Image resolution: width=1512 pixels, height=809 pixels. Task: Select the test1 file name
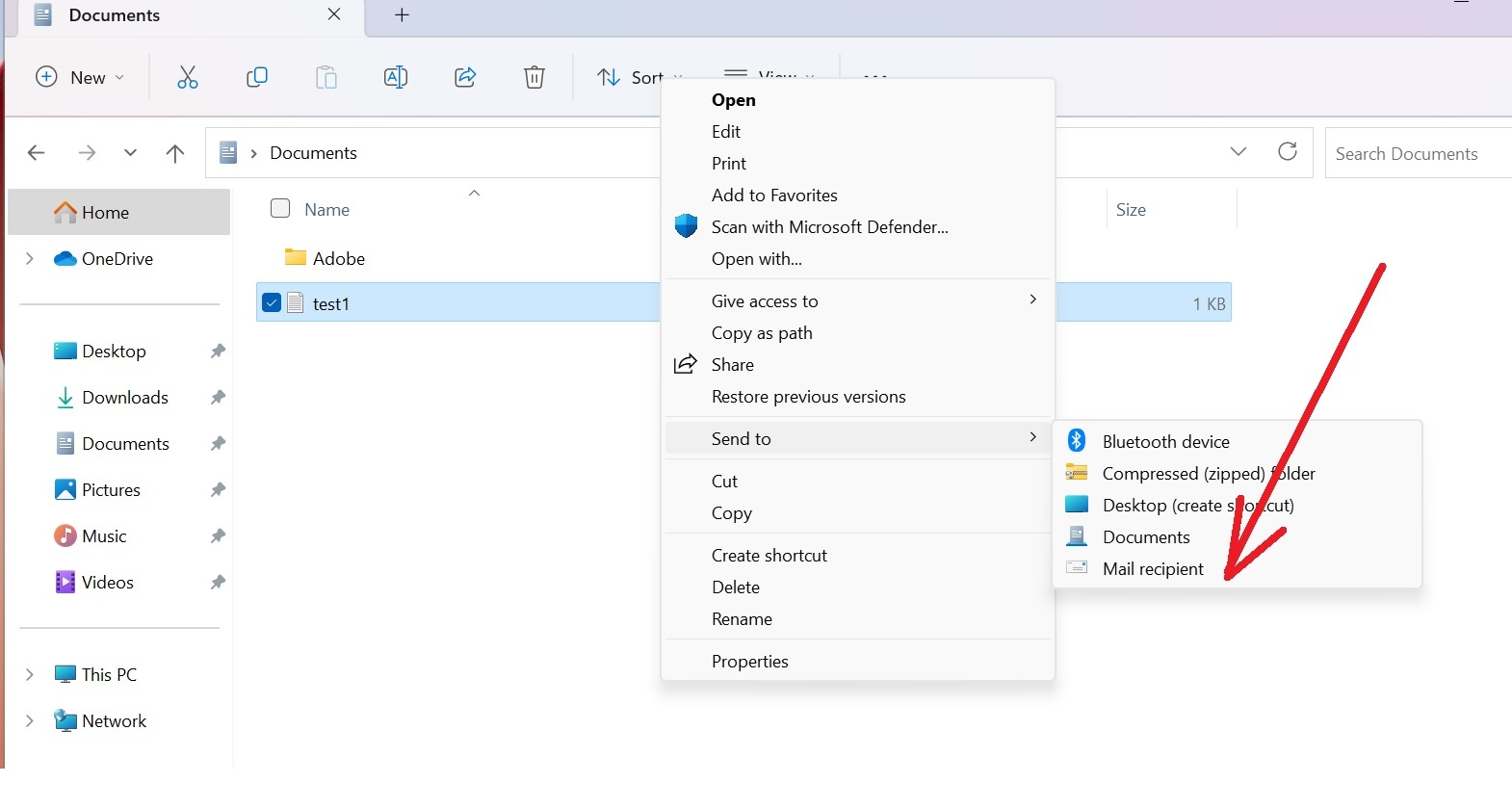[330, 303]
